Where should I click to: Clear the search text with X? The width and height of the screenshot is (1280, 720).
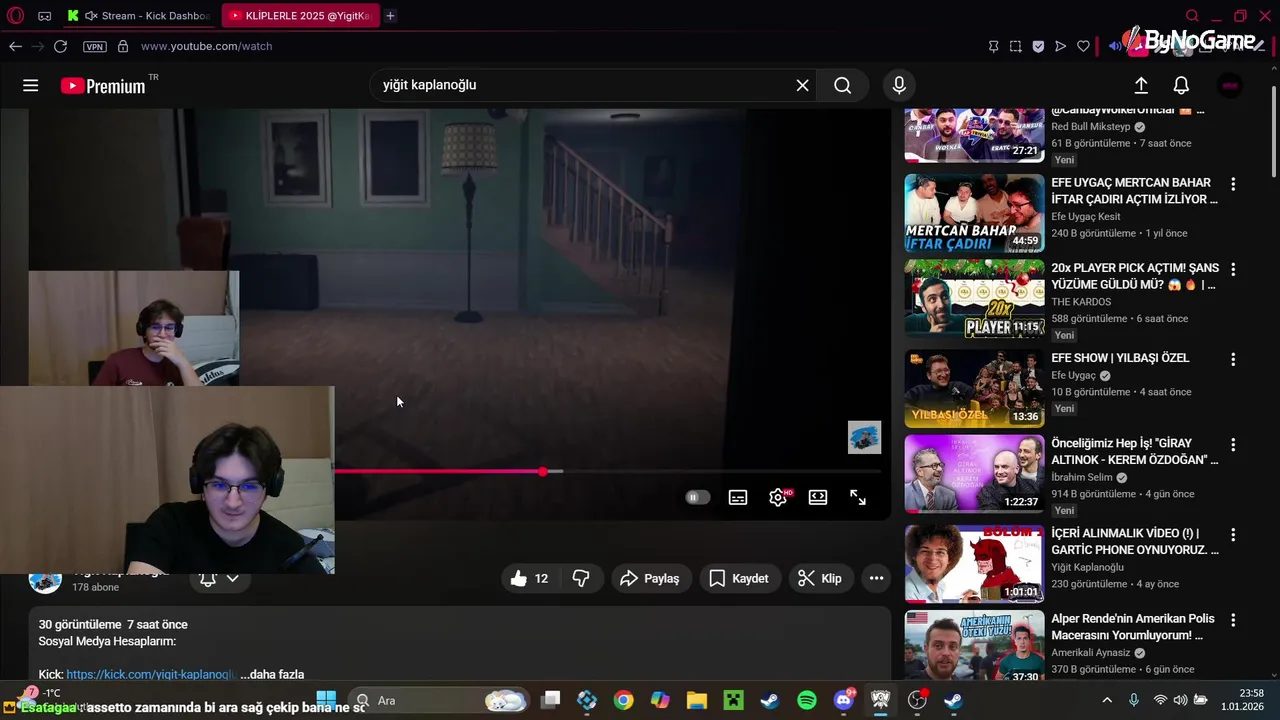[802, 85]
